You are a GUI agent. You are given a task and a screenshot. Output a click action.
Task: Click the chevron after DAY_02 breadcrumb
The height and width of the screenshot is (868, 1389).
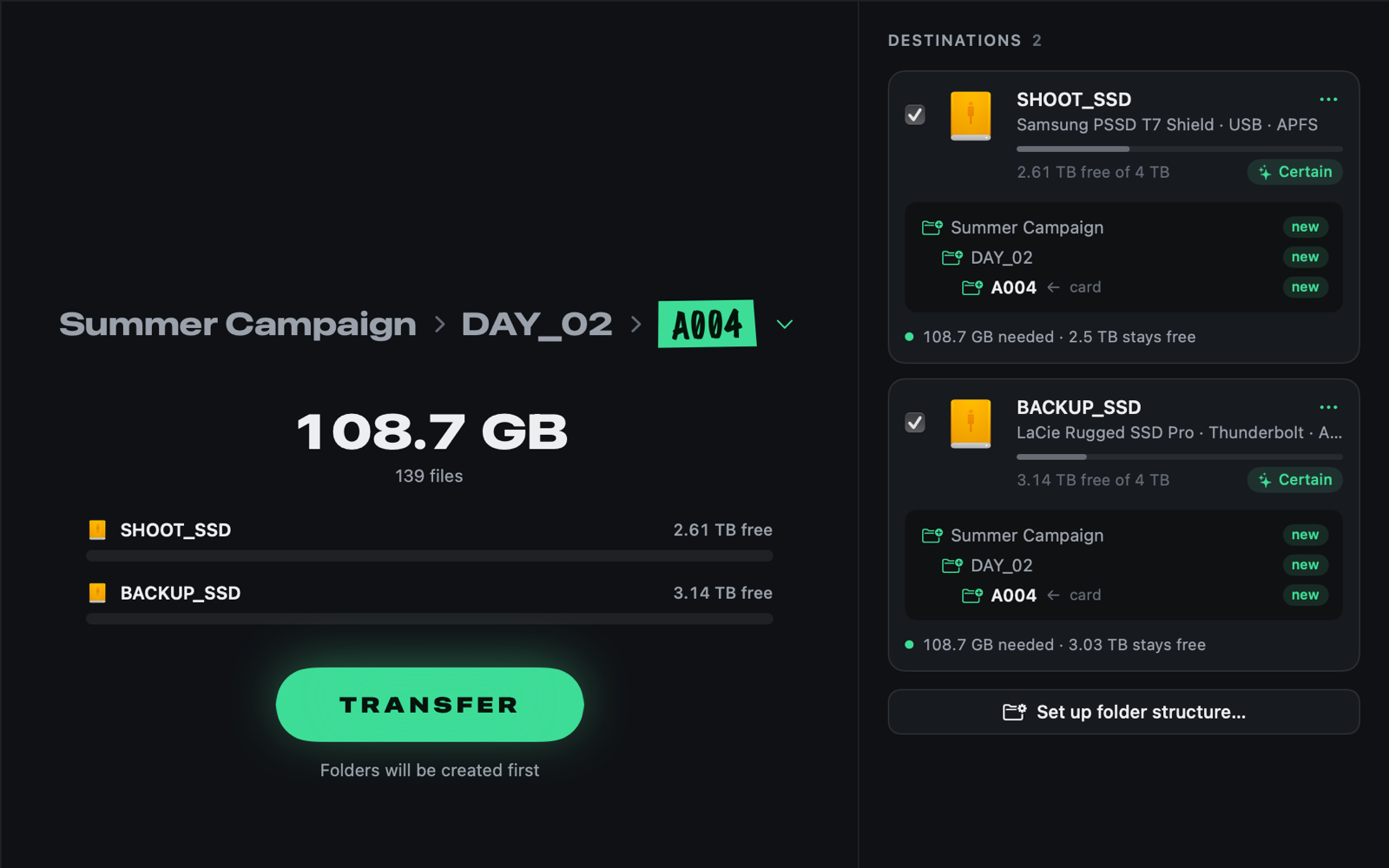click(x=636, y=325)
